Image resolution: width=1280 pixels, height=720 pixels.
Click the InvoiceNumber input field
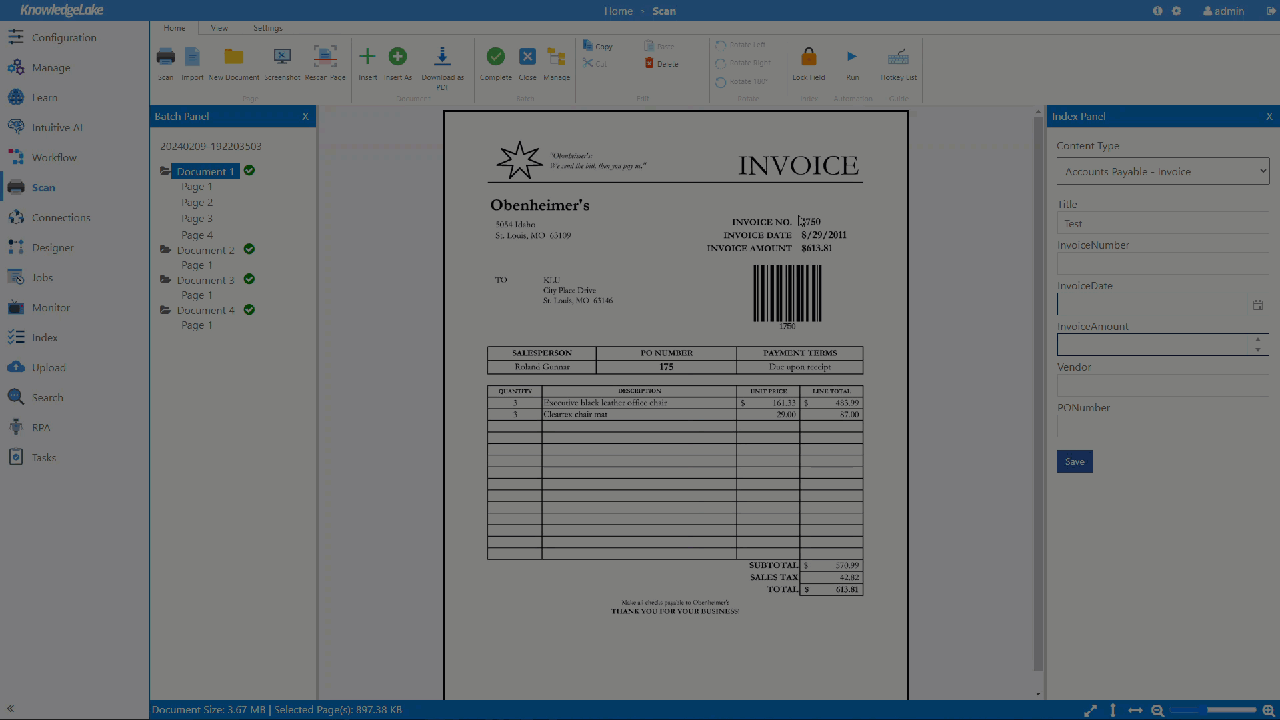(1163, 263)
